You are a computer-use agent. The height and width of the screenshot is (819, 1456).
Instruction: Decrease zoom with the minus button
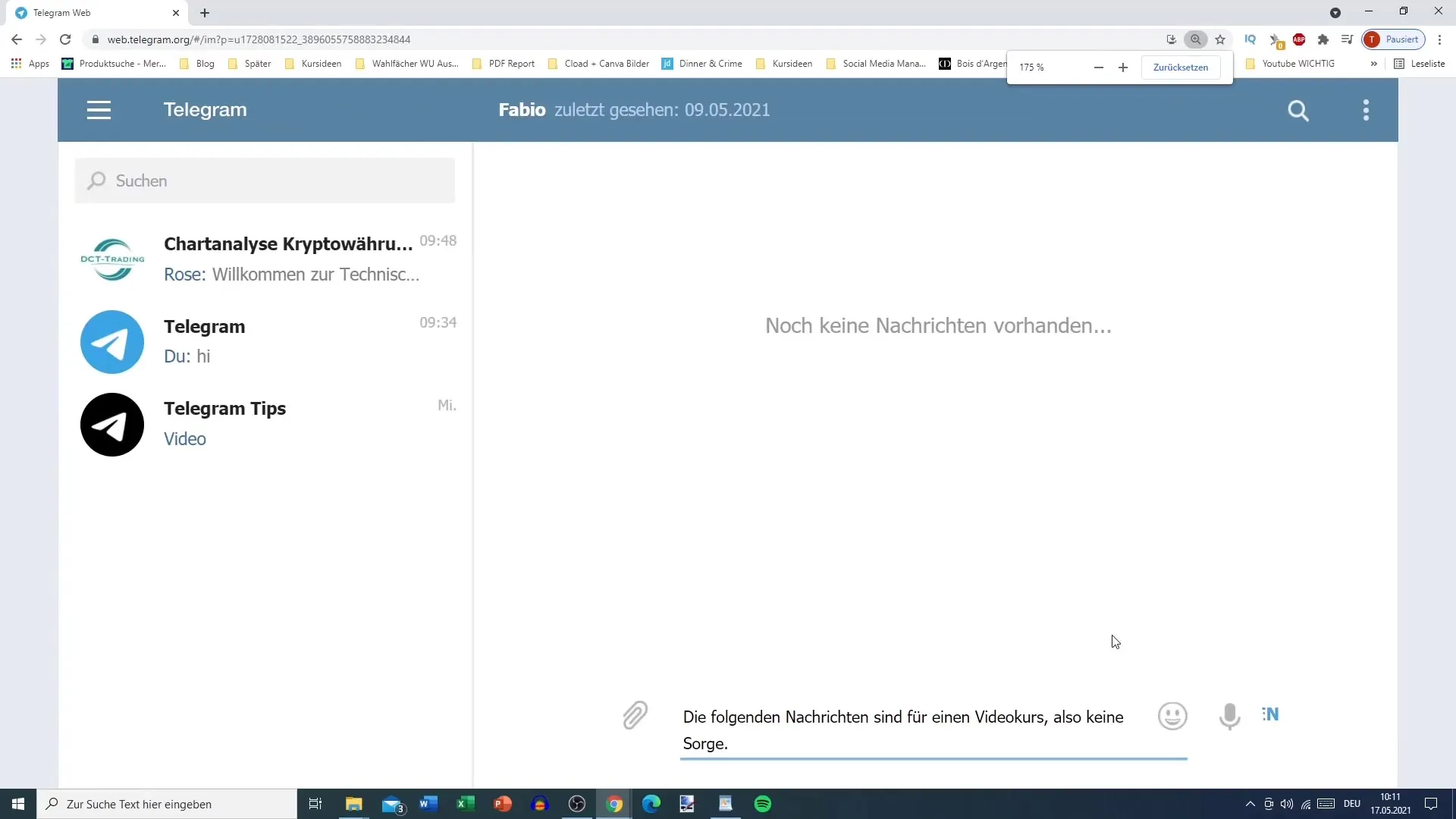coord(1098,67)
